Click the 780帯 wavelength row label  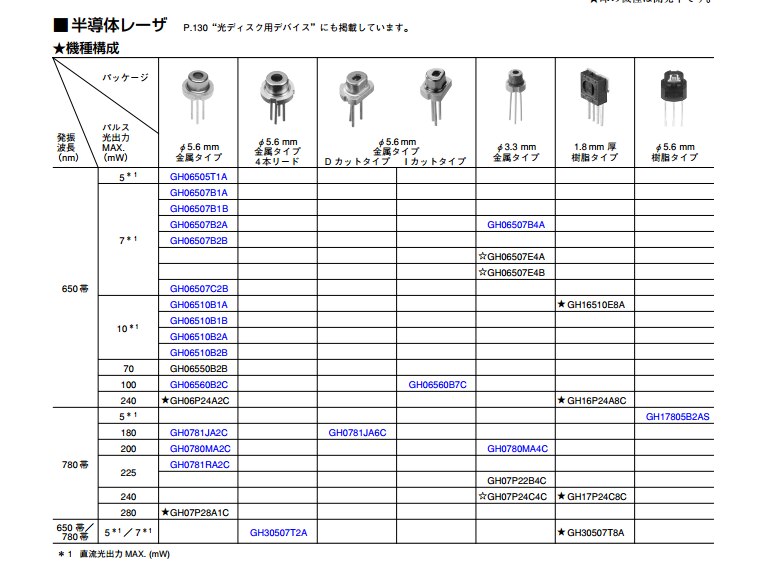click(75, 464)
